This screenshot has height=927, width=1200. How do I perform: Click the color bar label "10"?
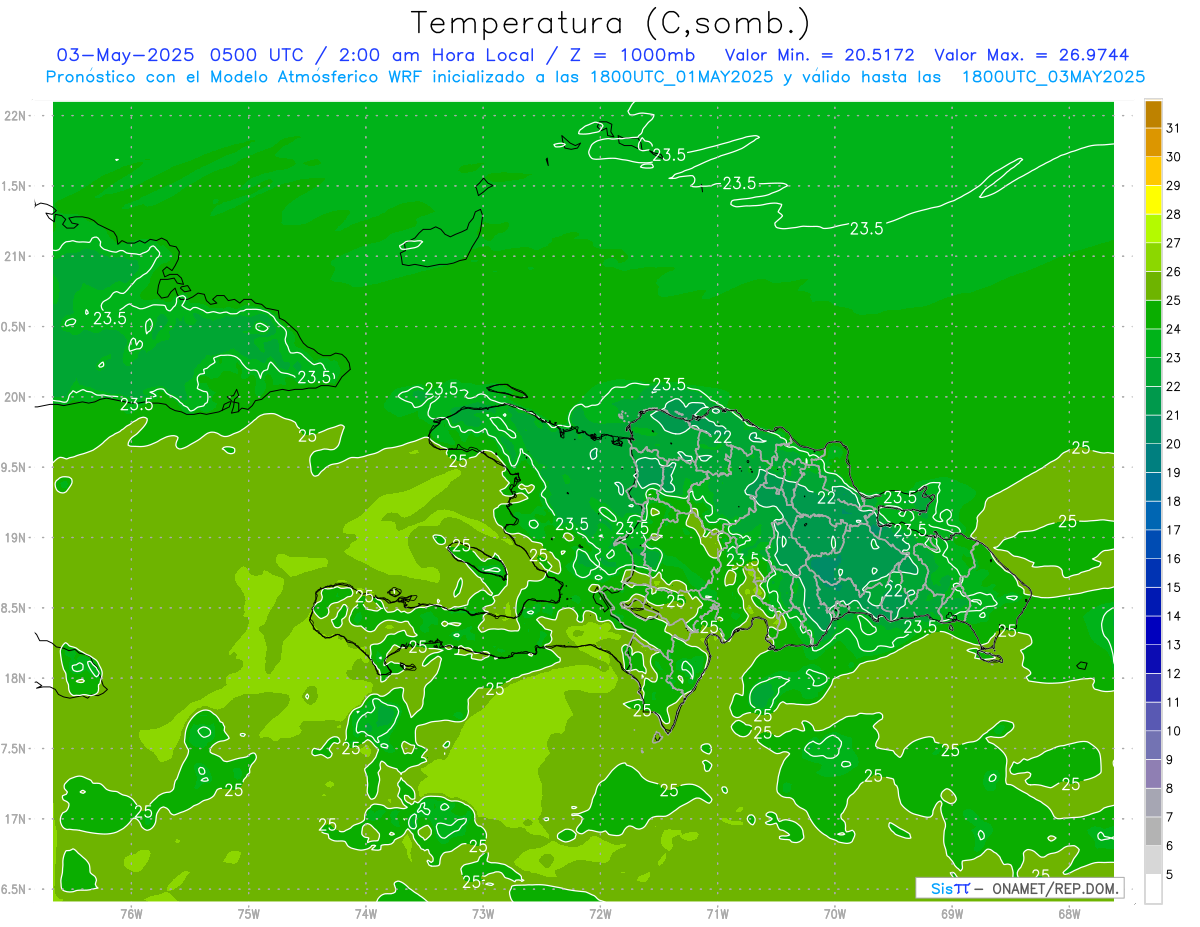point(1173,731)
